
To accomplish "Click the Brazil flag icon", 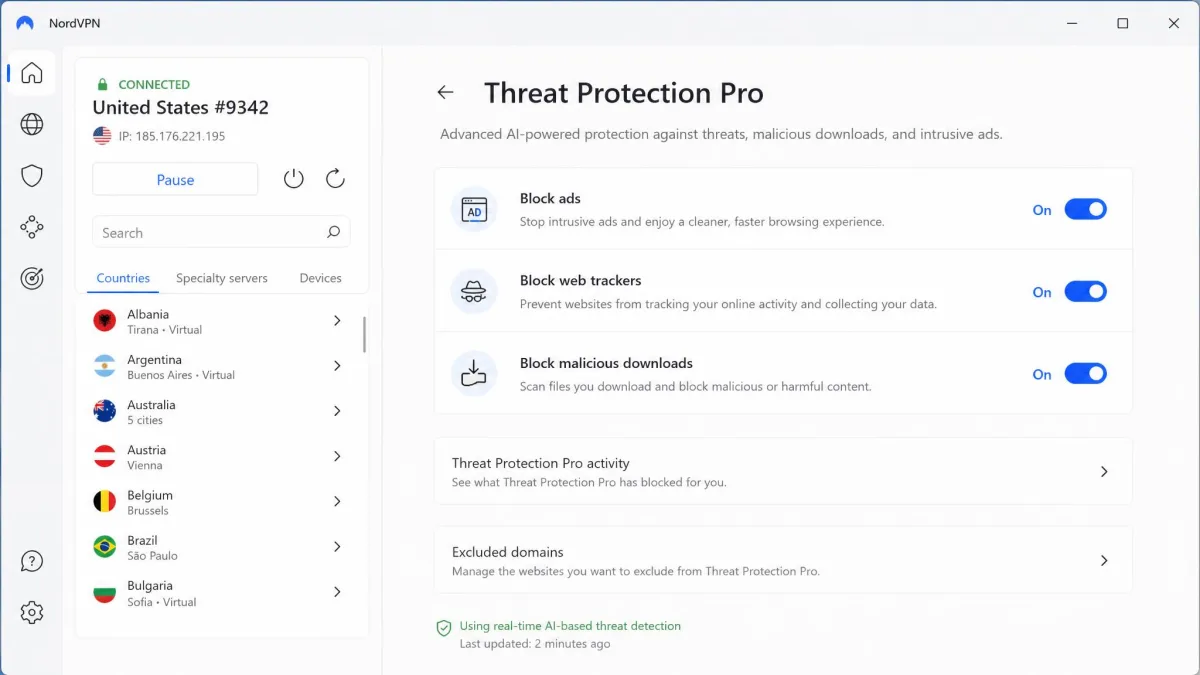I will pos(105,547).
